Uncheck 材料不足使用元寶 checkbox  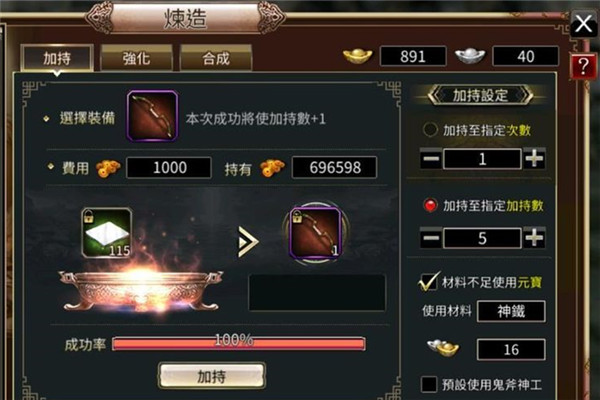pos(429,282)
